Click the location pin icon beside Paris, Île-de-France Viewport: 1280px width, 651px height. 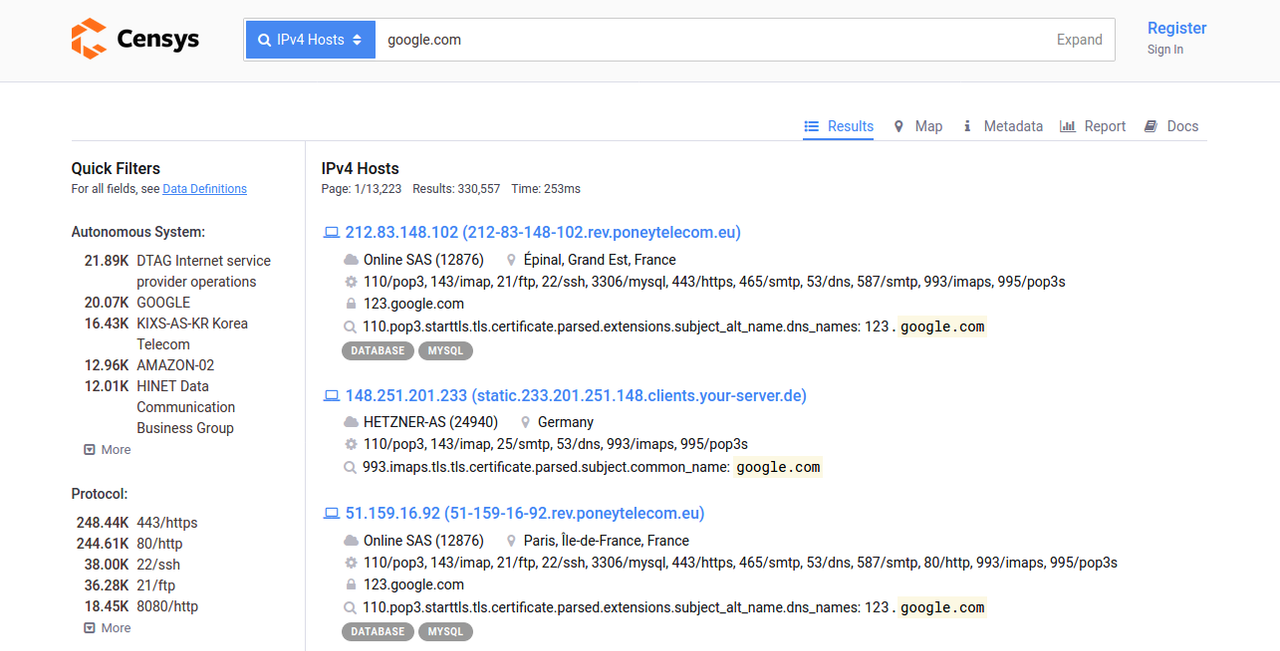click(x=511, y=541)
